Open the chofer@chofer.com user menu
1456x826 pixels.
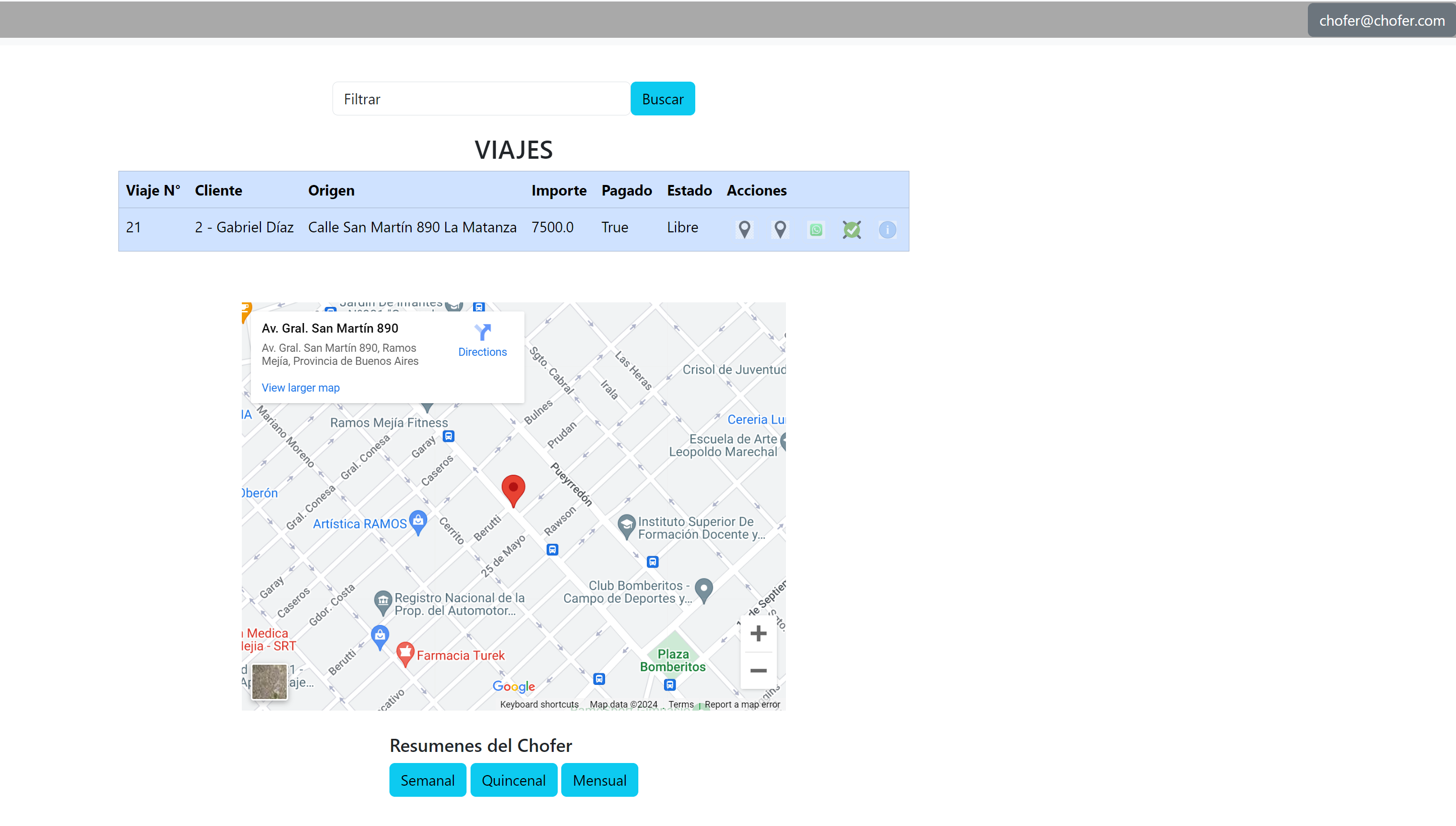pos(1381,21)
